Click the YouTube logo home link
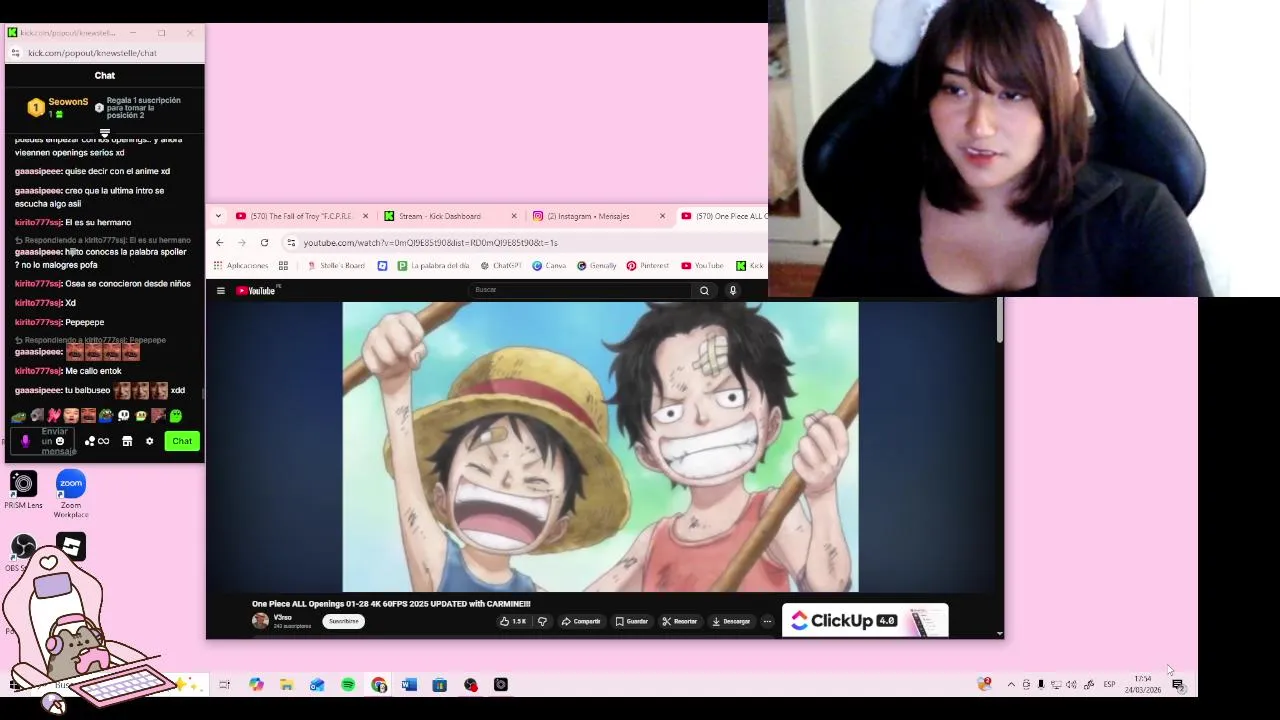Screen dimensions: 1280x720 click(258, 291)
